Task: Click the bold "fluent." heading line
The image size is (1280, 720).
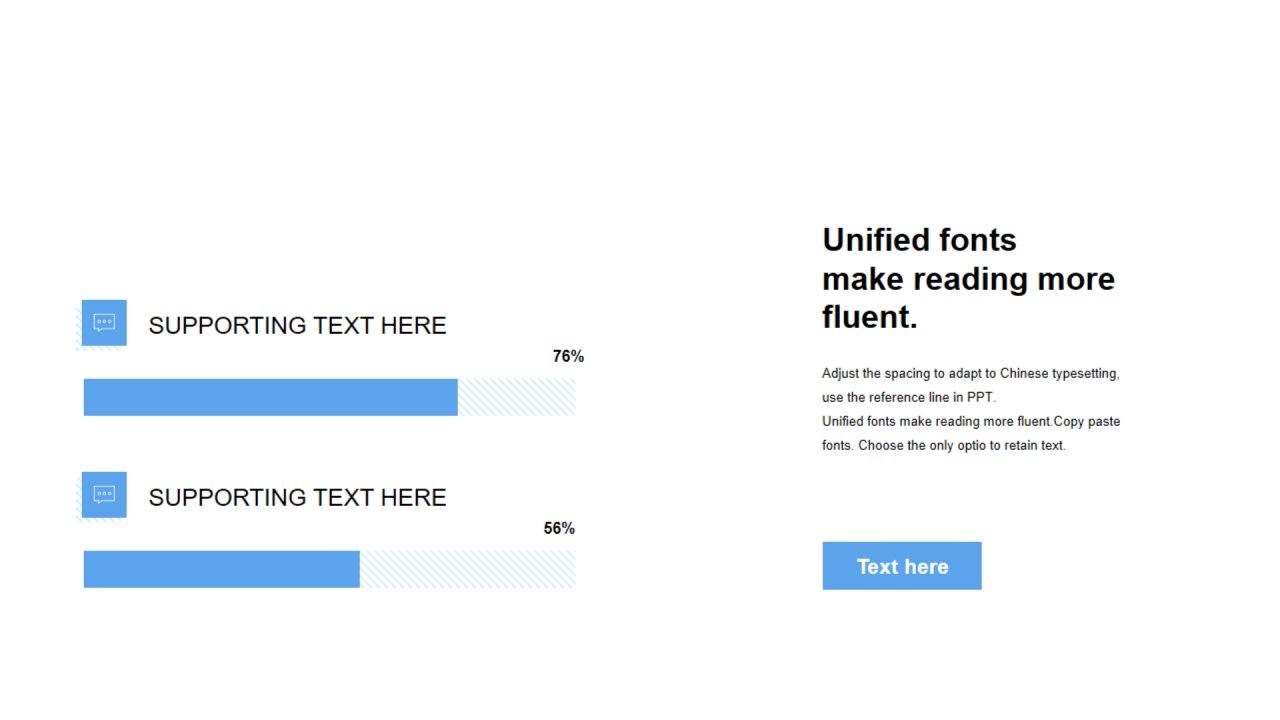Action: 869,318
